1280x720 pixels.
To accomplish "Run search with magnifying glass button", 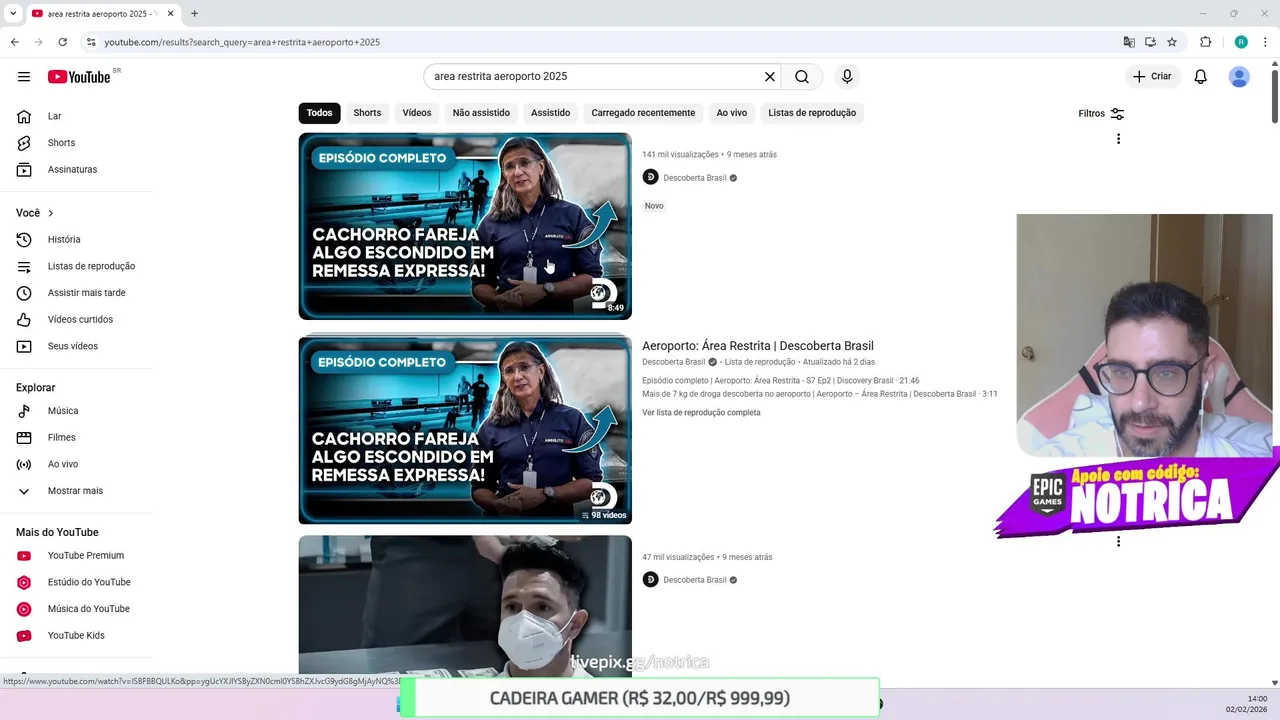I will [x=802, y=77].
